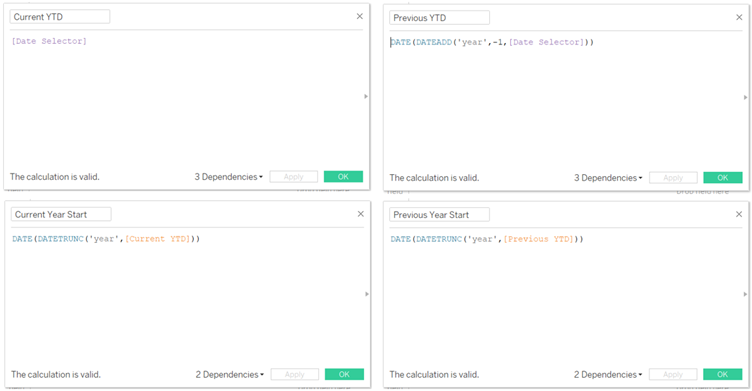Expand function panel arrow in Previous Year Start
Image resolution: width=752 pixels, height=391 pixels.
(x=745, y=294)
